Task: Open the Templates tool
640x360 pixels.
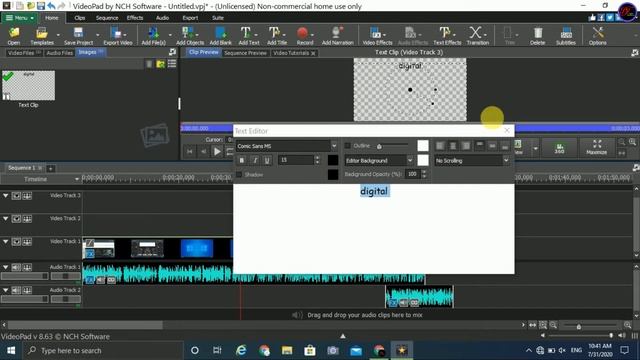Action: pyautogui.click(x=42, y=36)
